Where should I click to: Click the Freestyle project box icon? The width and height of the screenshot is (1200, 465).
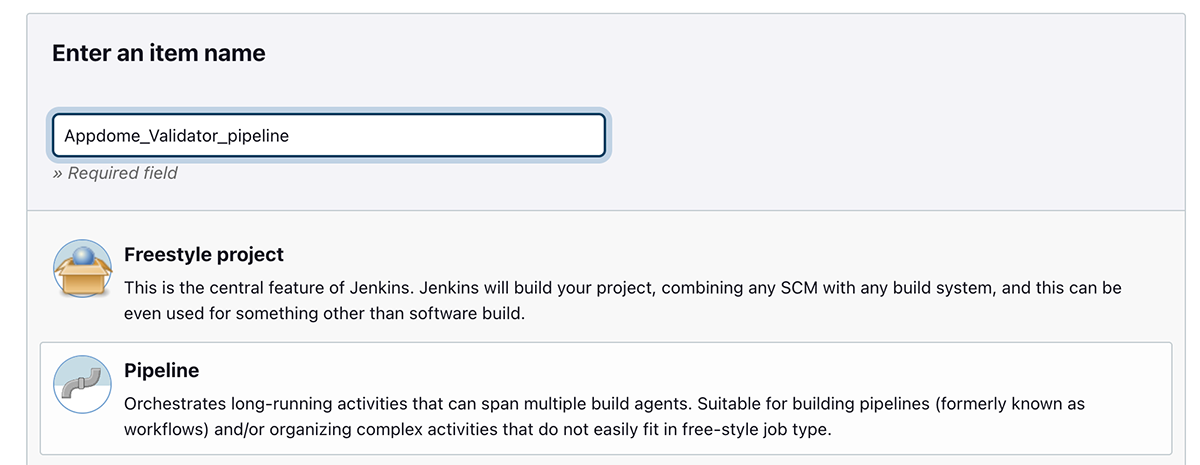(x=82, y=269)
